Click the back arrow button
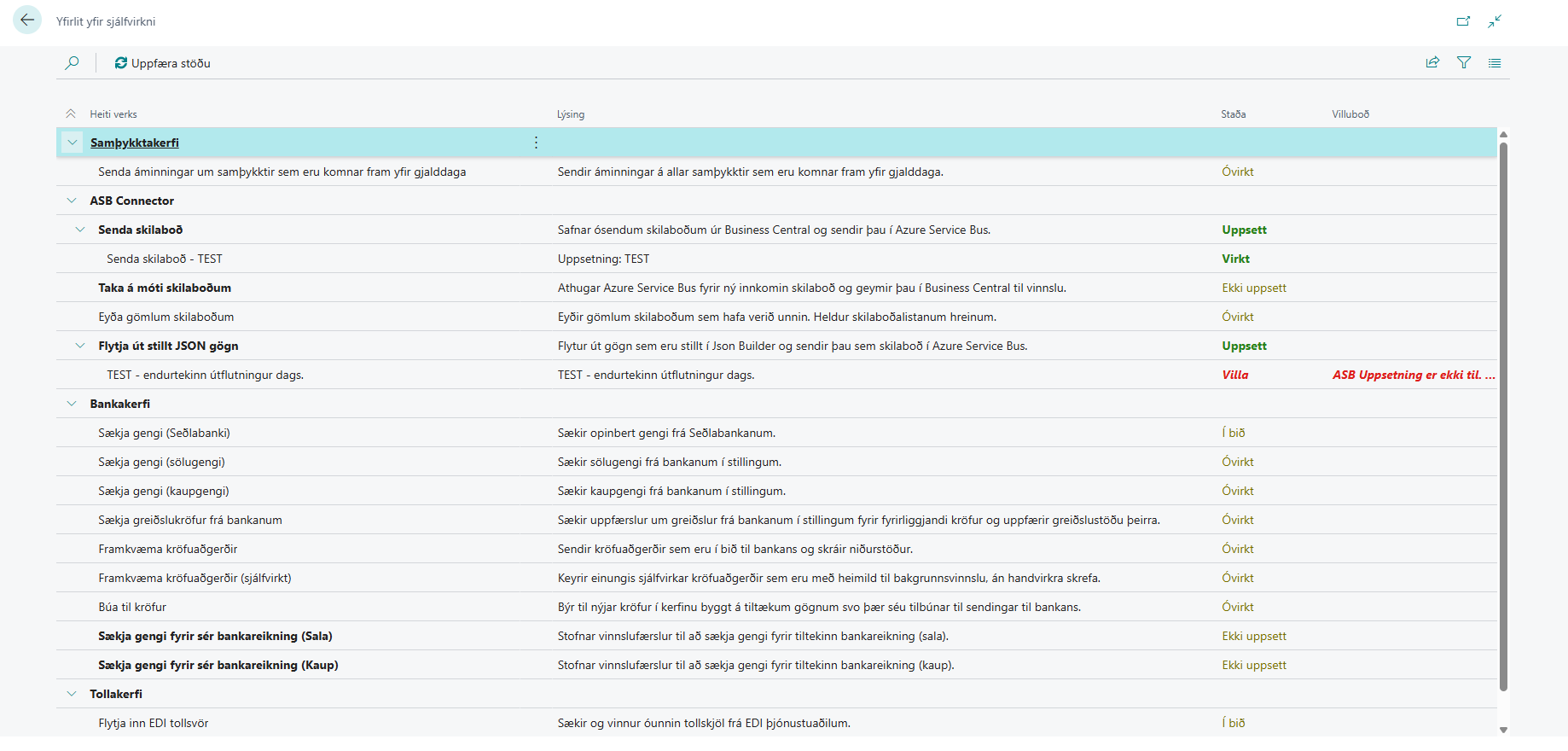The height and width of the screenshot is (751, 1568). click(27, 20)
